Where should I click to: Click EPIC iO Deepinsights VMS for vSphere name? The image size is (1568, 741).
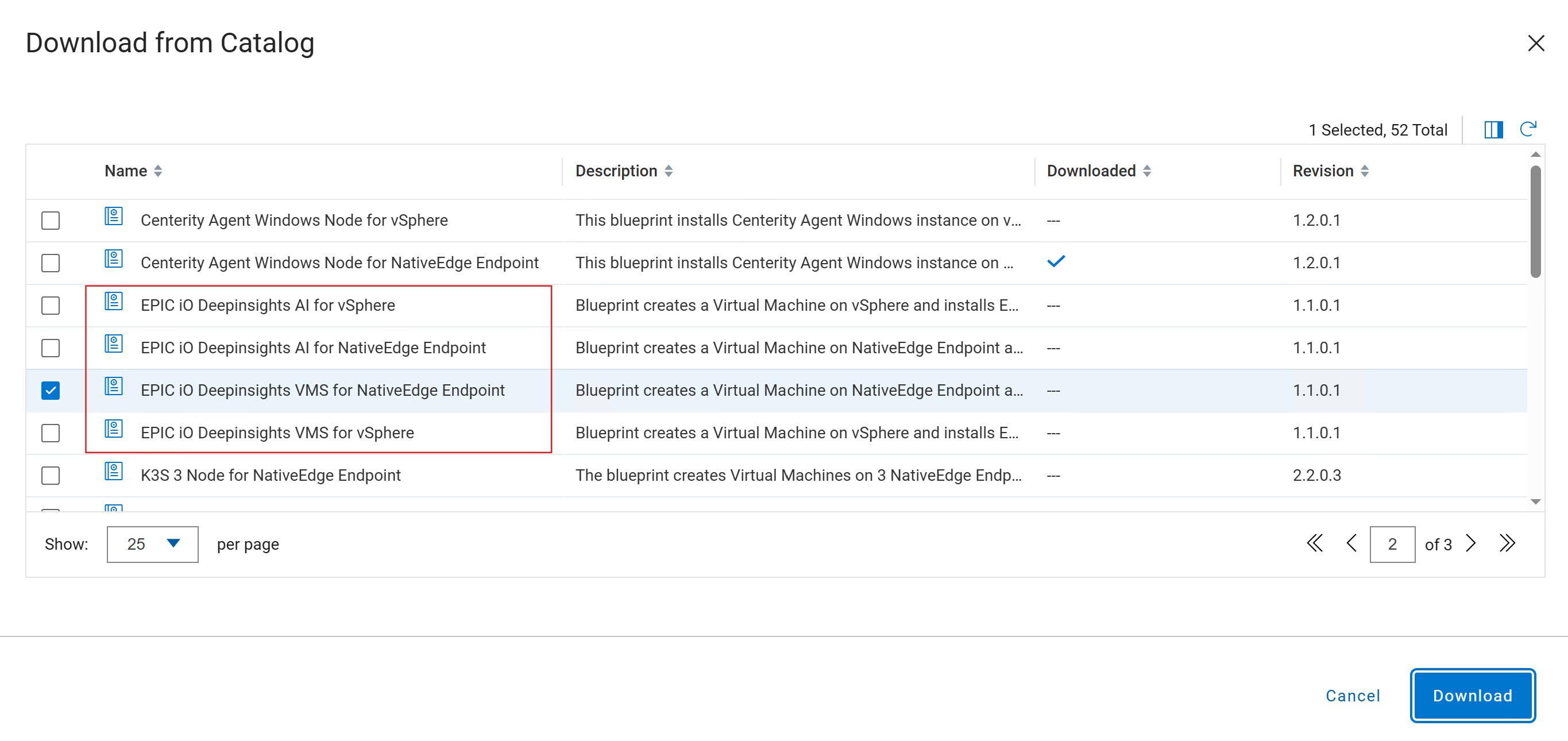tap(277, 434)
